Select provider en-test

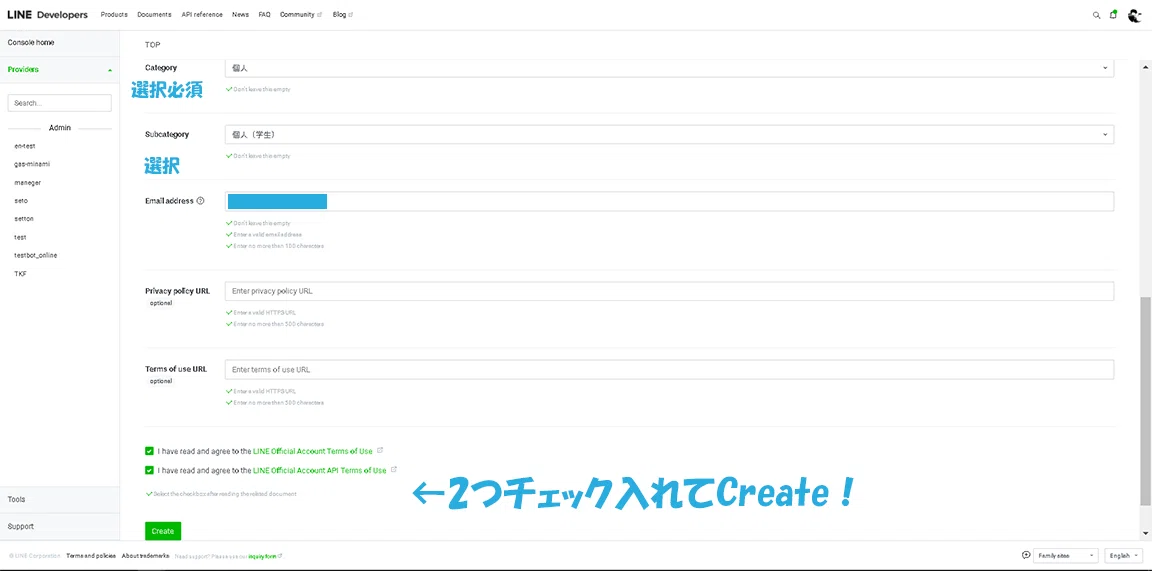tap(25, 146)
